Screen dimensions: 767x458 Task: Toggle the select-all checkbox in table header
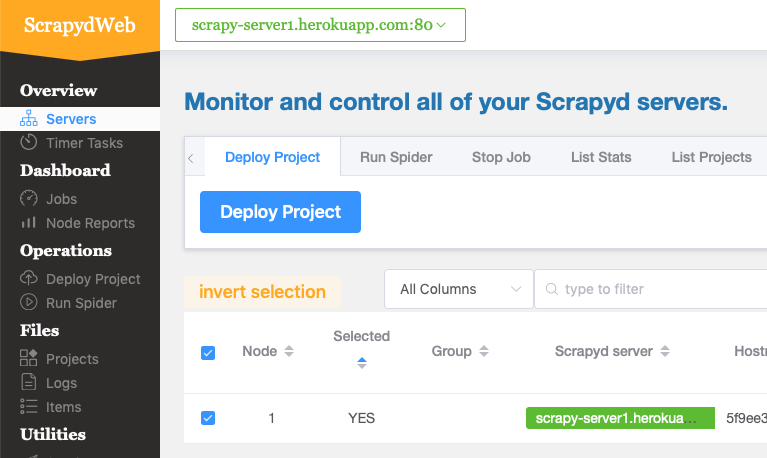pos(208,352)
